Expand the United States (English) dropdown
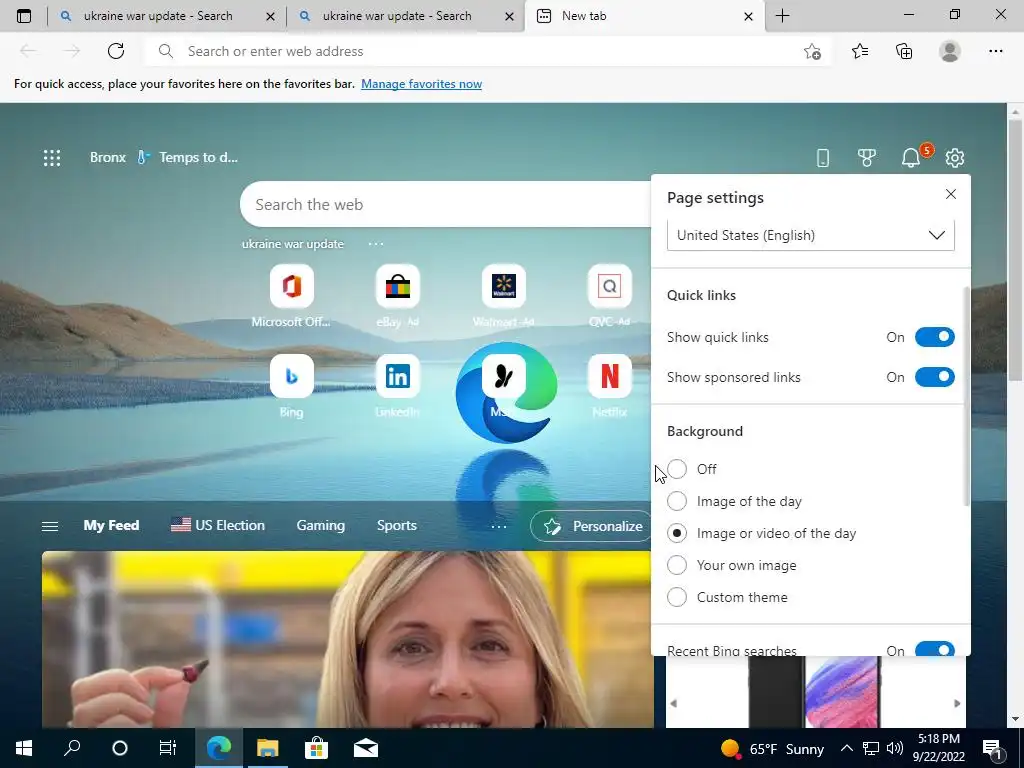This screenshot has width=1024, height=768. pos(810,235)
